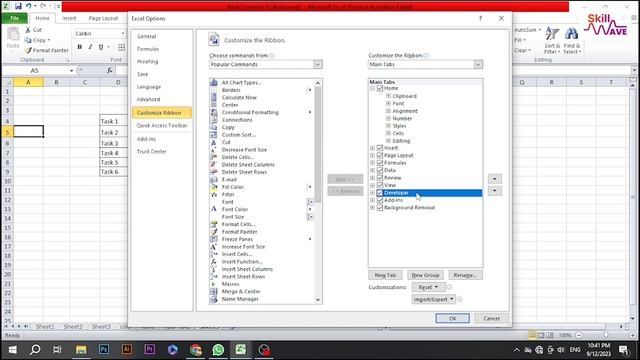Click the Rename button
640x360 pixels.
tap(465, 275)
